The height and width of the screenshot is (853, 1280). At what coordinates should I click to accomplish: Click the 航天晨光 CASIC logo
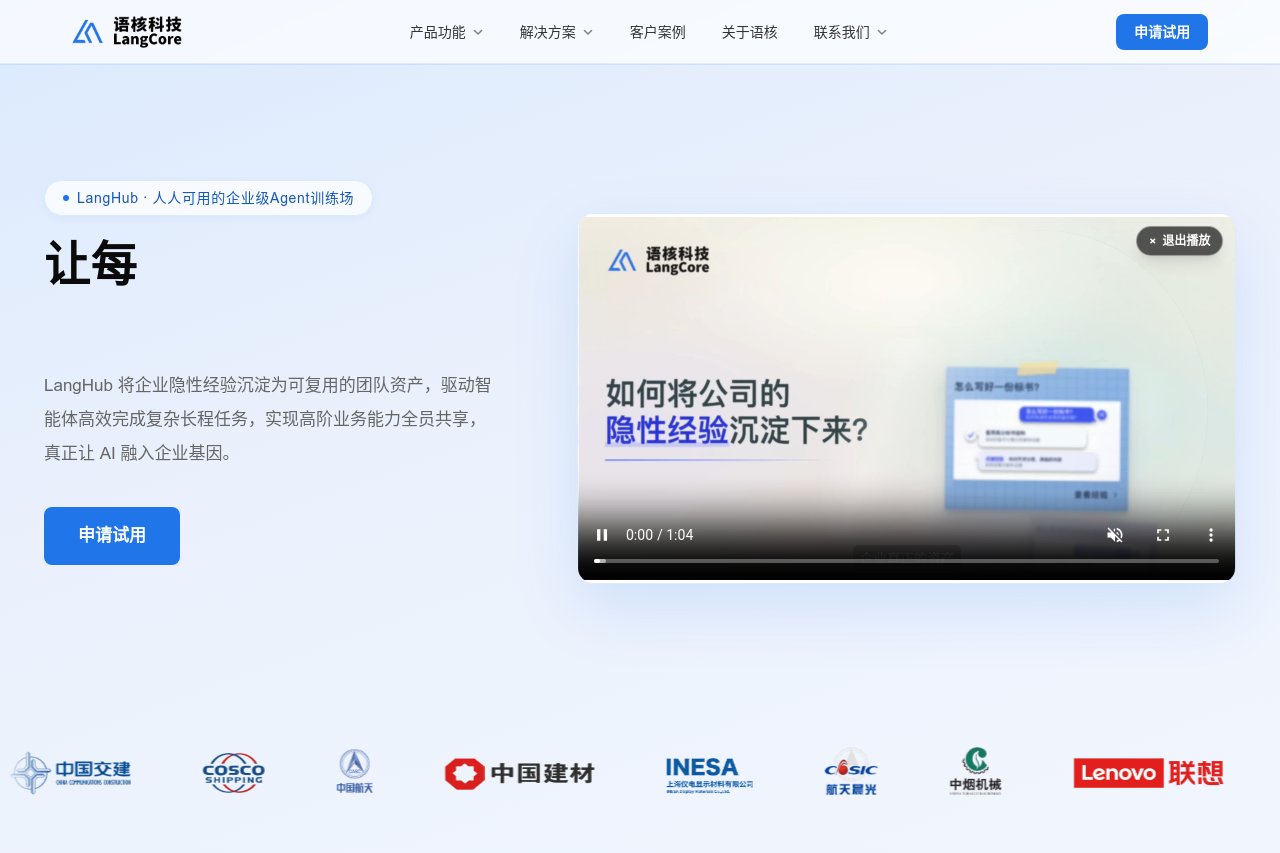[851, 772]
